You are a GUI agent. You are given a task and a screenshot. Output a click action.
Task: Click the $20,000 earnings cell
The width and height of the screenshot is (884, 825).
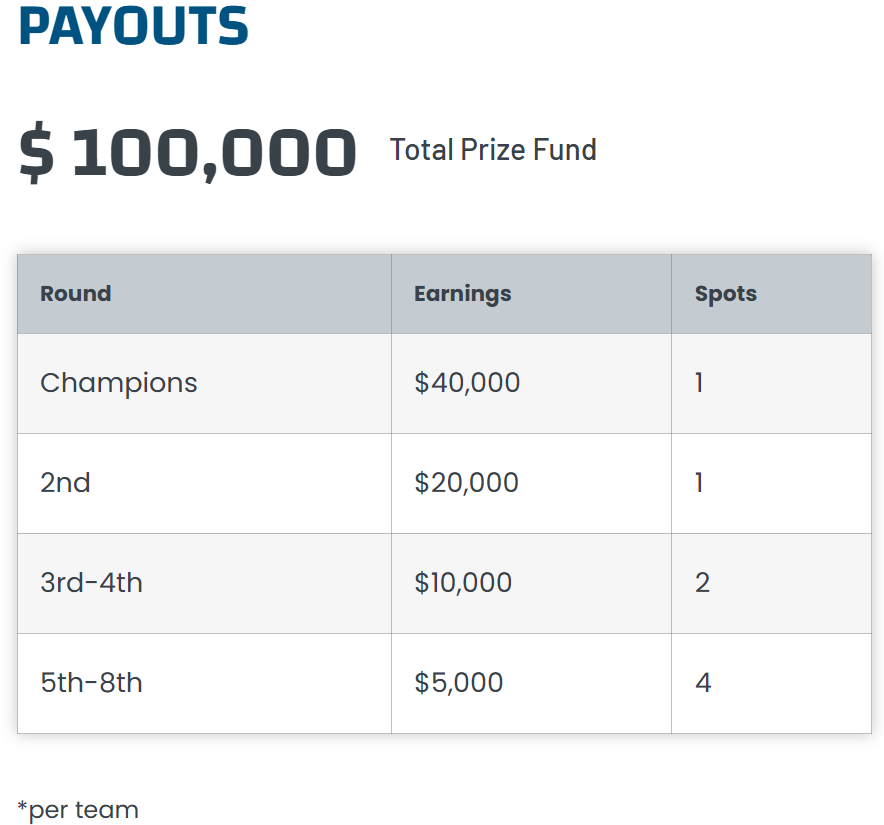[466, 483]
